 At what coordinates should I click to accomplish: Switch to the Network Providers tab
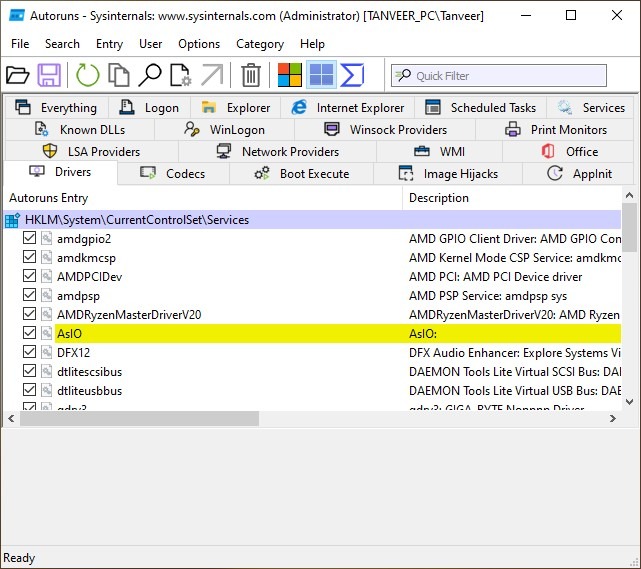[x=278, y=152]
